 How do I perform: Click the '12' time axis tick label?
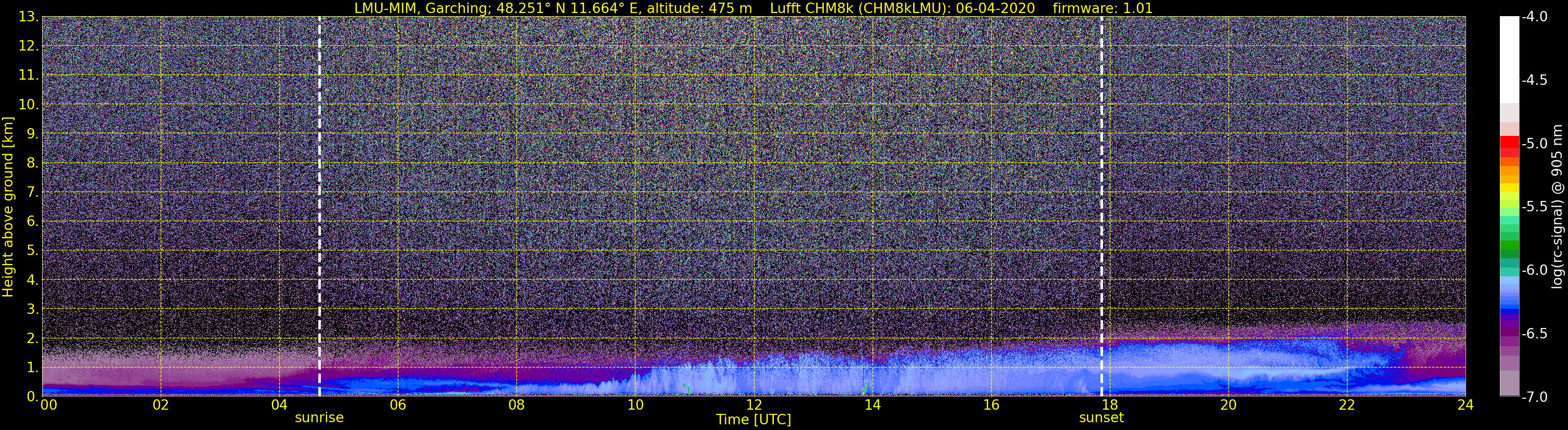pyautogui.click(x=754, y=405)
